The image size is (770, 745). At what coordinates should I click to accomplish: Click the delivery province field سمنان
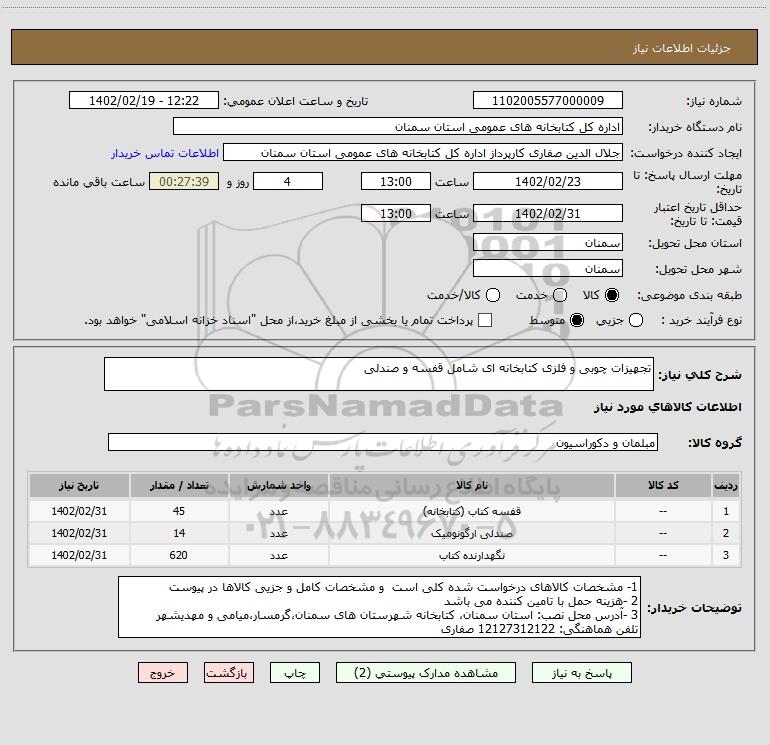pyautogui.click(x=548, y=243)
